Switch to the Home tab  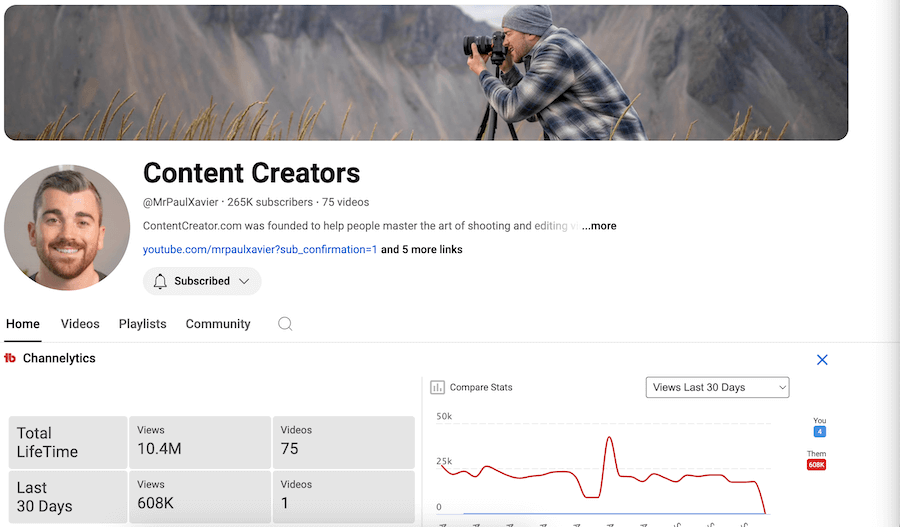(23, 324)
